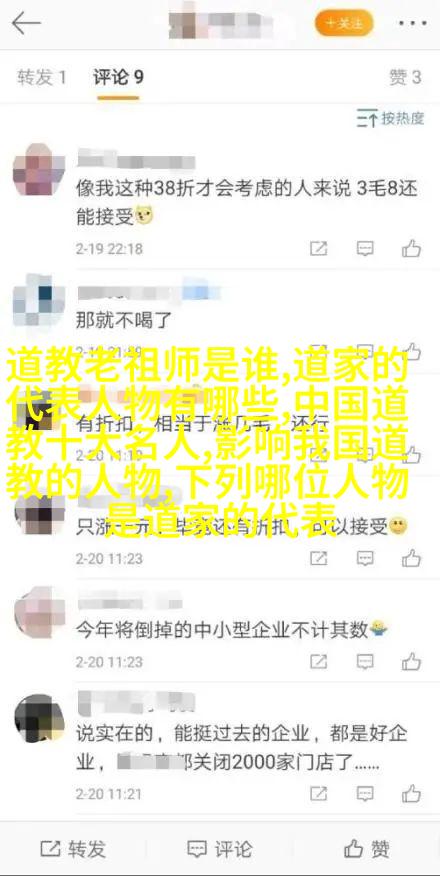The height and width of the screenshot is (876, 440).
Task: Tap bottom bar 转发 repost button
Action: pyautogui.click(x=73, y=850)
